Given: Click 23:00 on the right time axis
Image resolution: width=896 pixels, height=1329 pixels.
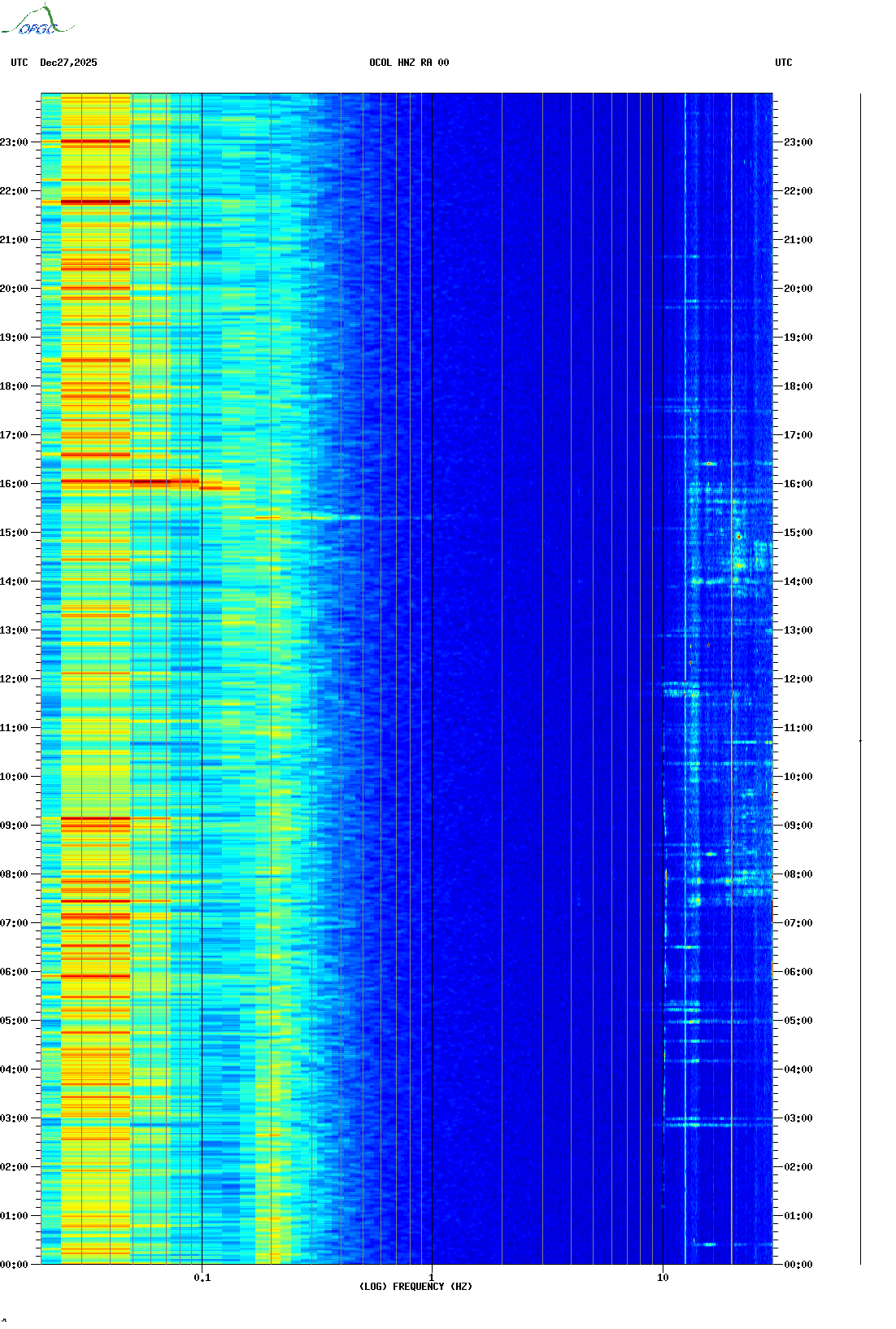Looking at the screenshot, I should pyautogui.click(x=798, y=142).
